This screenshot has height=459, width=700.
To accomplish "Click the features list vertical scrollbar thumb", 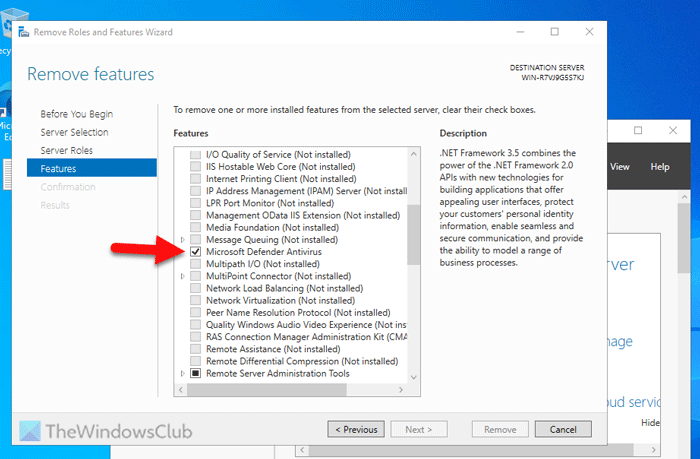I will point(414,235).
